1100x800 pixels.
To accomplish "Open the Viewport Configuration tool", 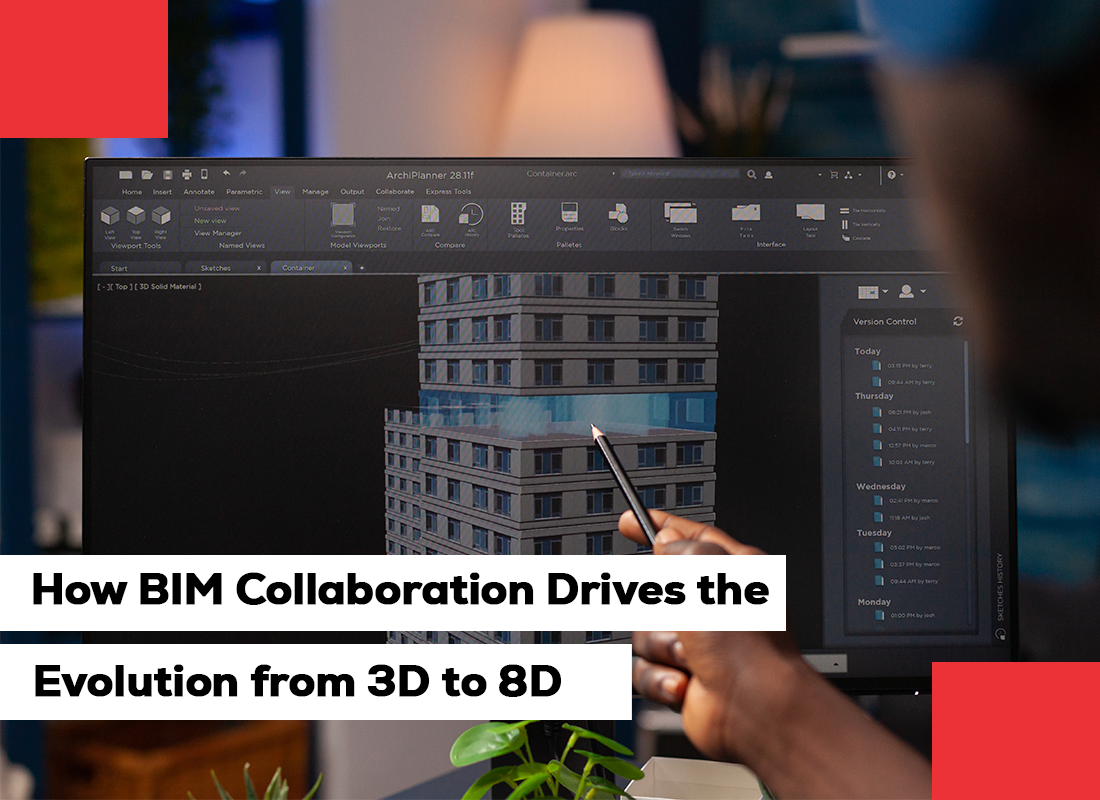I will [343, 215].
